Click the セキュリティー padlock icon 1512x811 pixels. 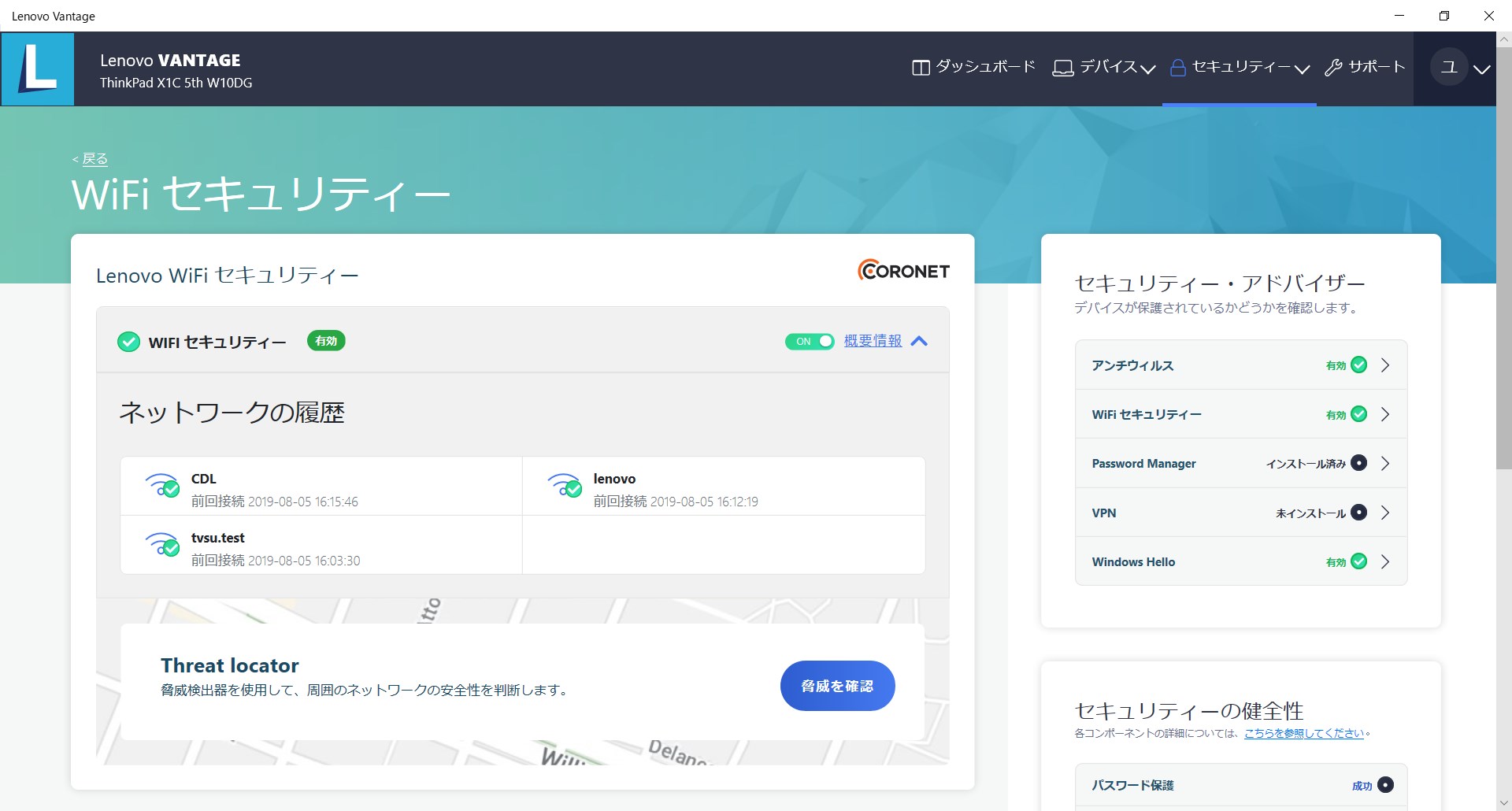click(1178, 68)
